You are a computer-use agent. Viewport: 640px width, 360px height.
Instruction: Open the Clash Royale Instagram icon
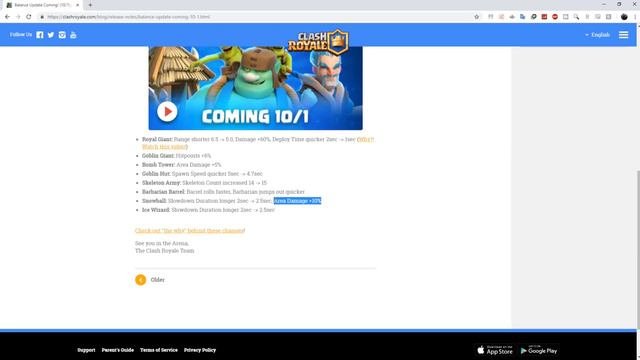[x=62, y=35]
